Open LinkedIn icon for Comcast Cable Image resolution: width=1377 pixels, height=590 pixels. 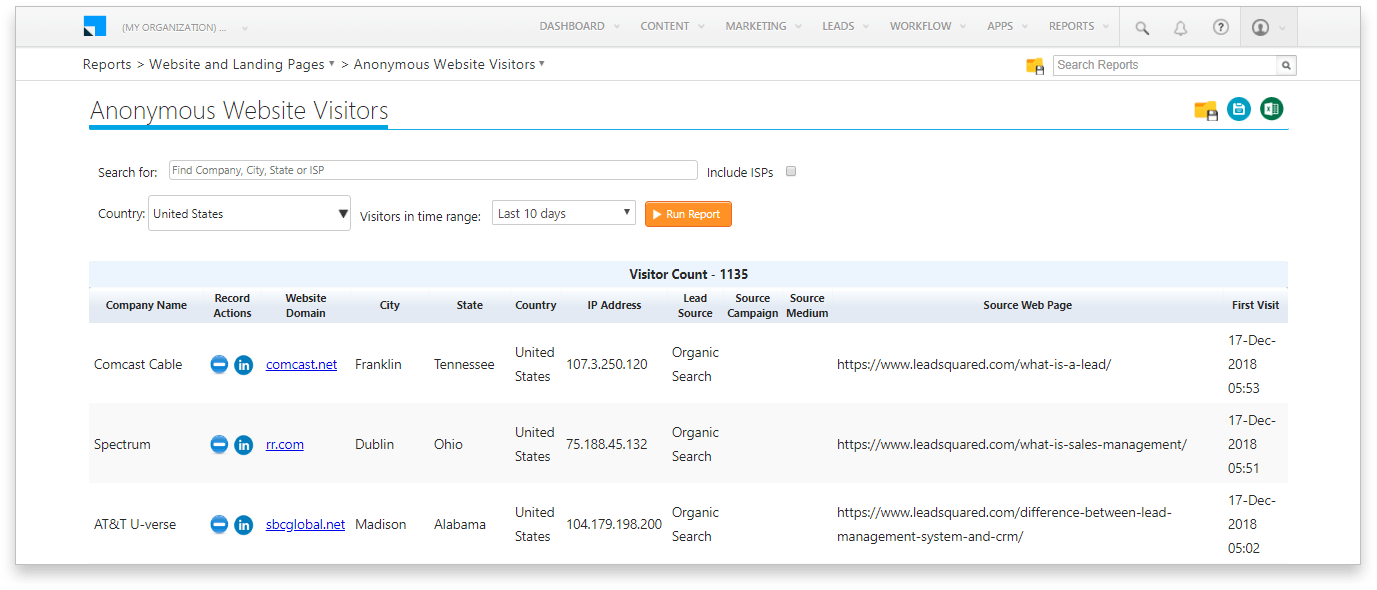pyautogui.click(x=243, y=365)
